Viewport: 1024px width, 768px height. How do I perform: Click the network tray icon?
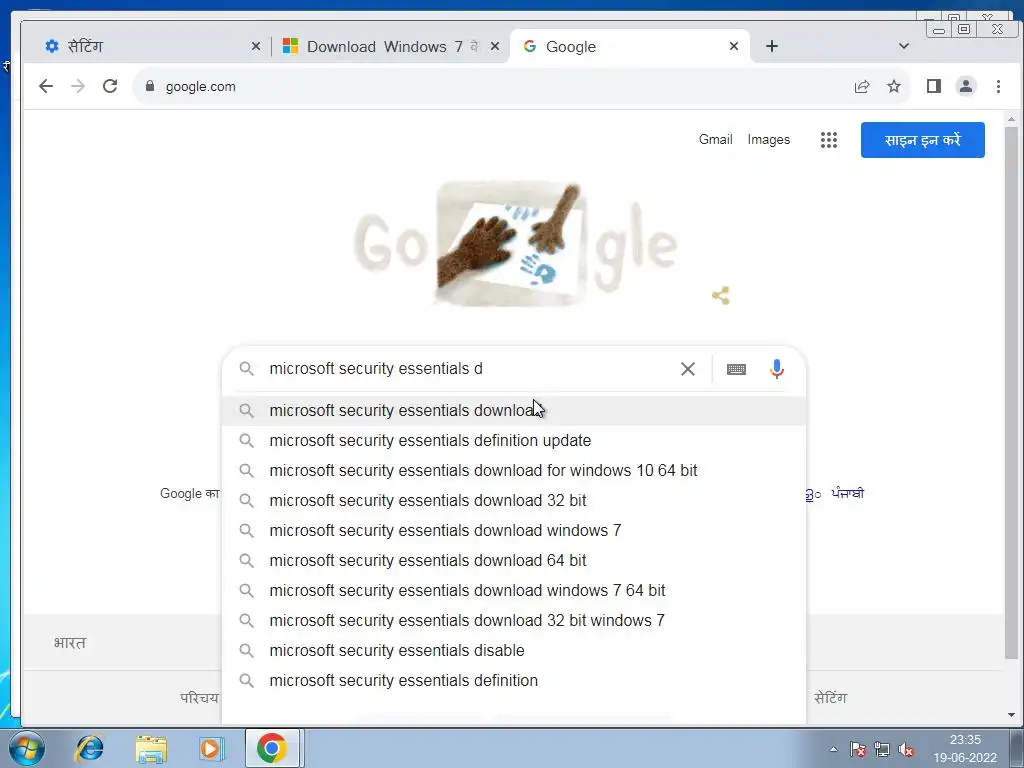click(882, 749)
